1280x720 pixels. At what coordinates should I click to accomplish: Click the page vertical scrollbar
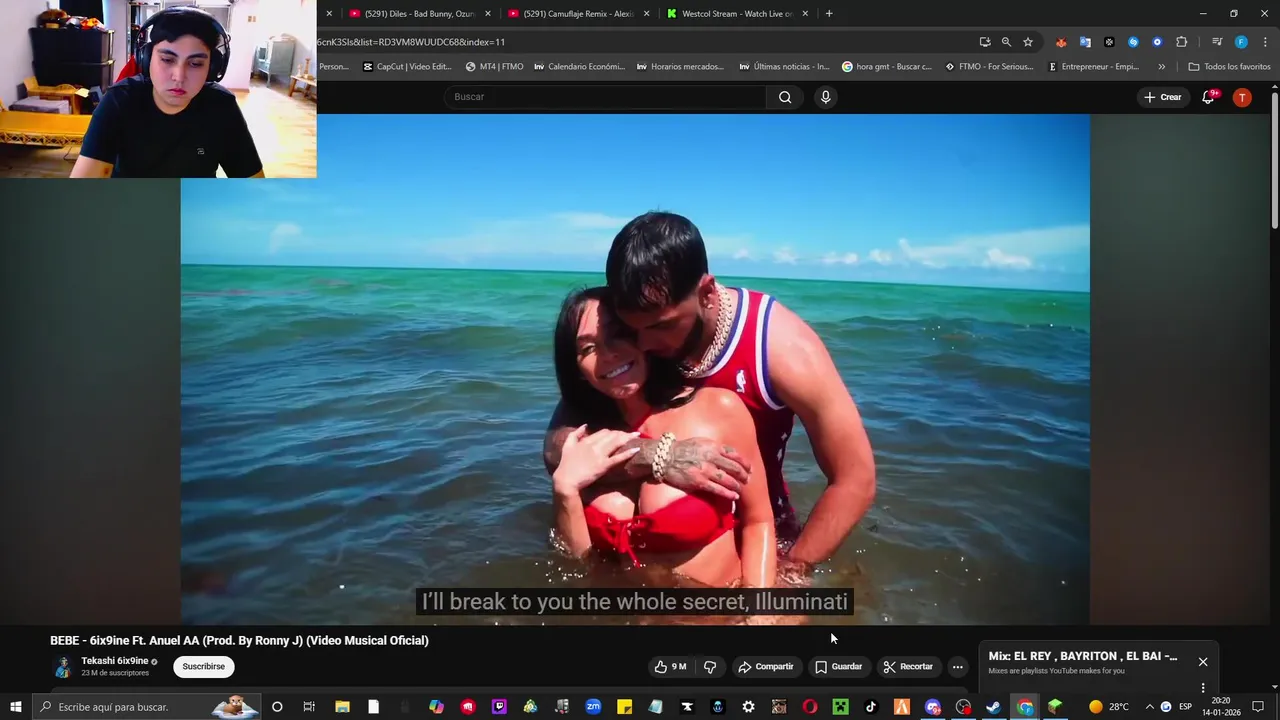1275,160
